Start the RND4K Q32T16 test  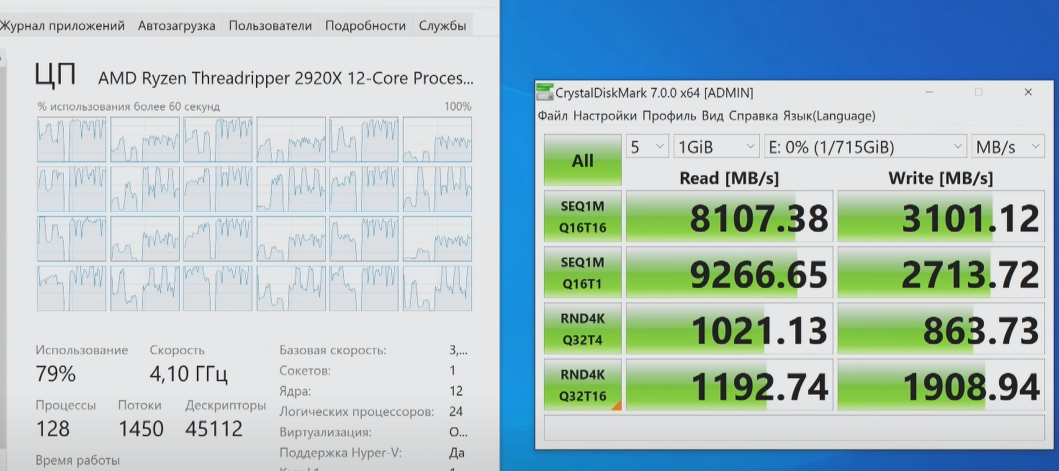tap(583, 385)
